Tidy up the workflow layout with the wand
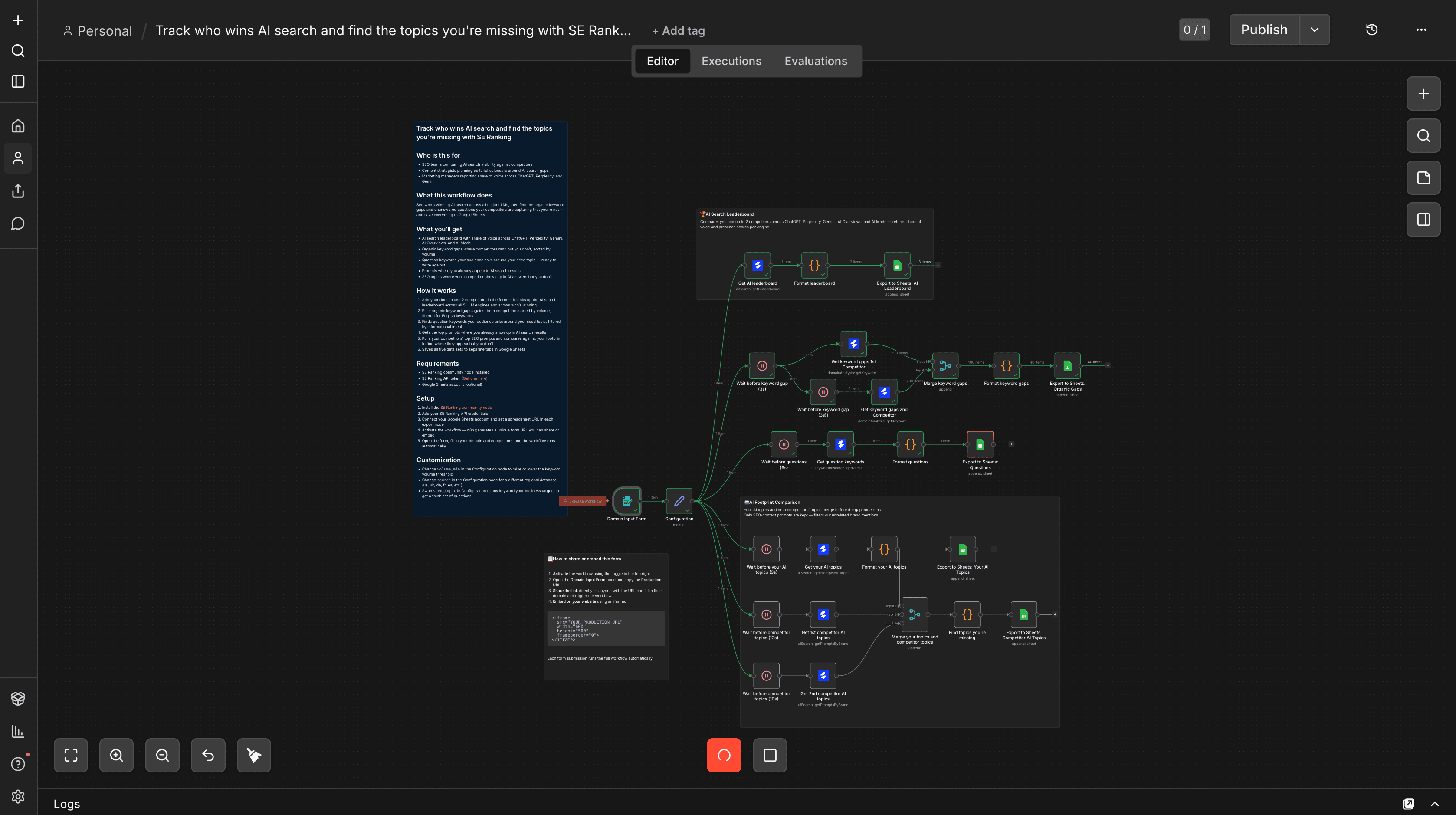 (253, 755)
